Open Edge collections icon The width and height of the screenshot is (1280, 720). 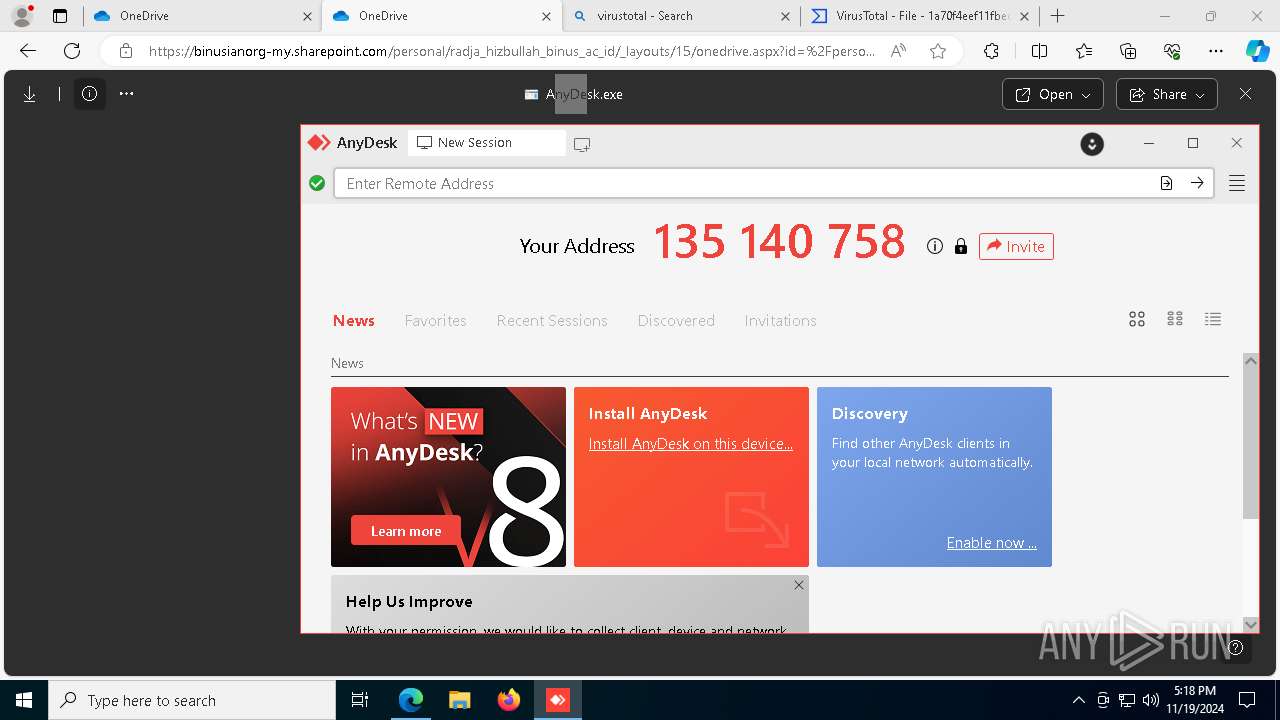1128,51
